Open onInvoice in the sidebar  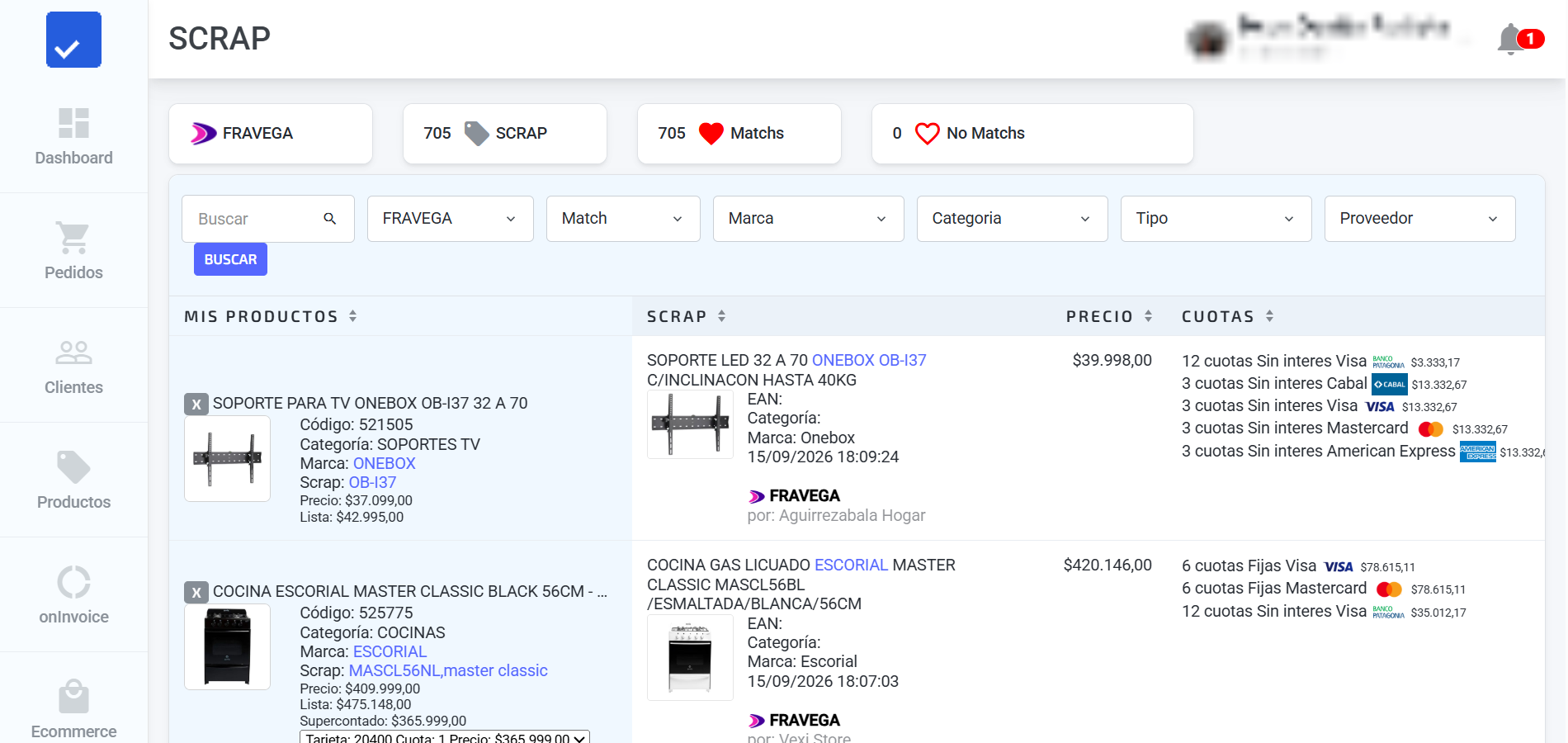pos(73,595)
